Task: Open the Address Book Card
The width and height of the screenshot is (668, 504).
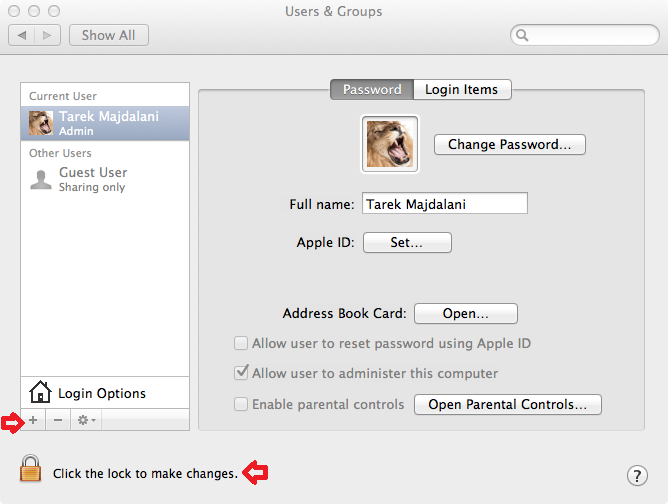Action: [466, 314]
